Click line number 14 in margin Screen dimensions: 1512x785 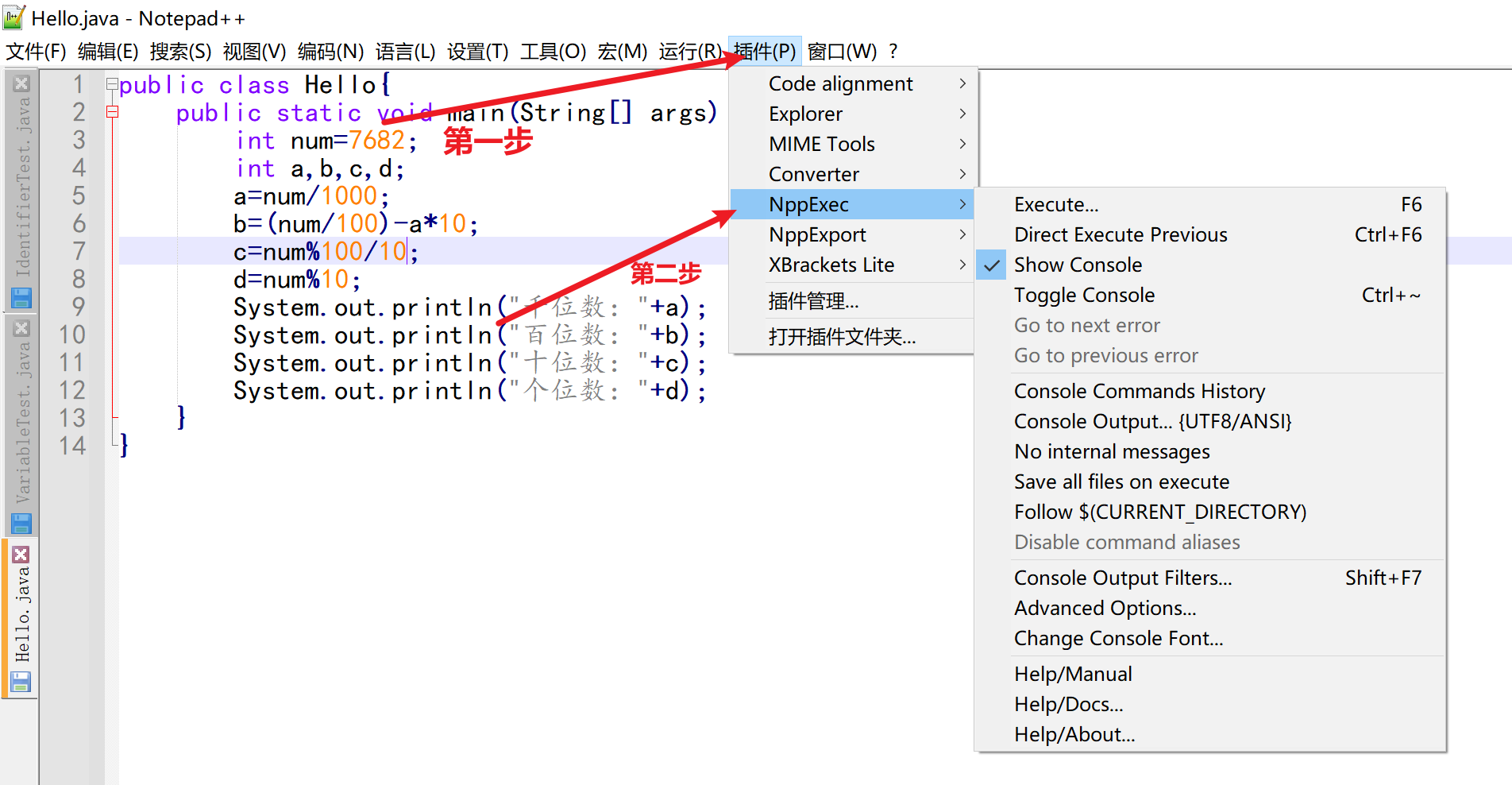72,446
